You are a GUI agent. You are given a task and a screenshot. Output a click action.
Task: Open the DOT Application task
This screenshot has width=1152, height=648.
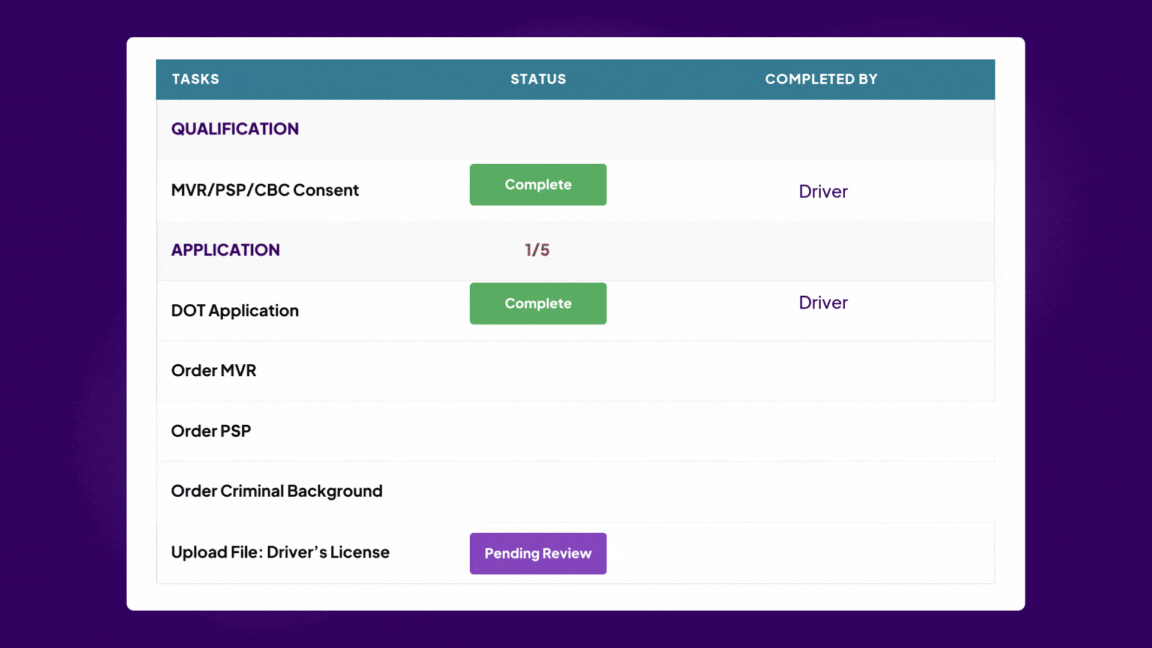[x=235, y=311]
